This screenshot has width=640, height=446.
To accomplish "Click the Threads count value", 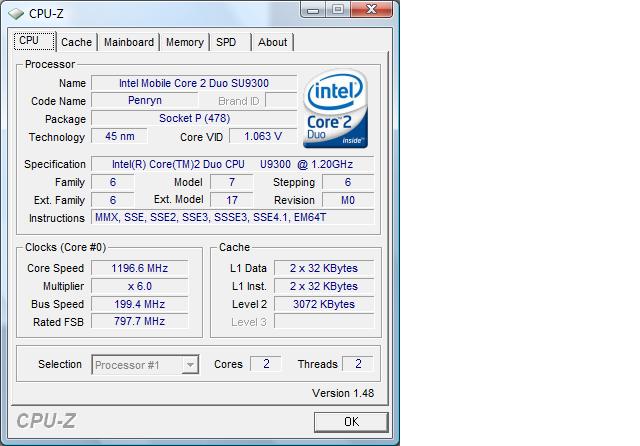I will point(358,364).
